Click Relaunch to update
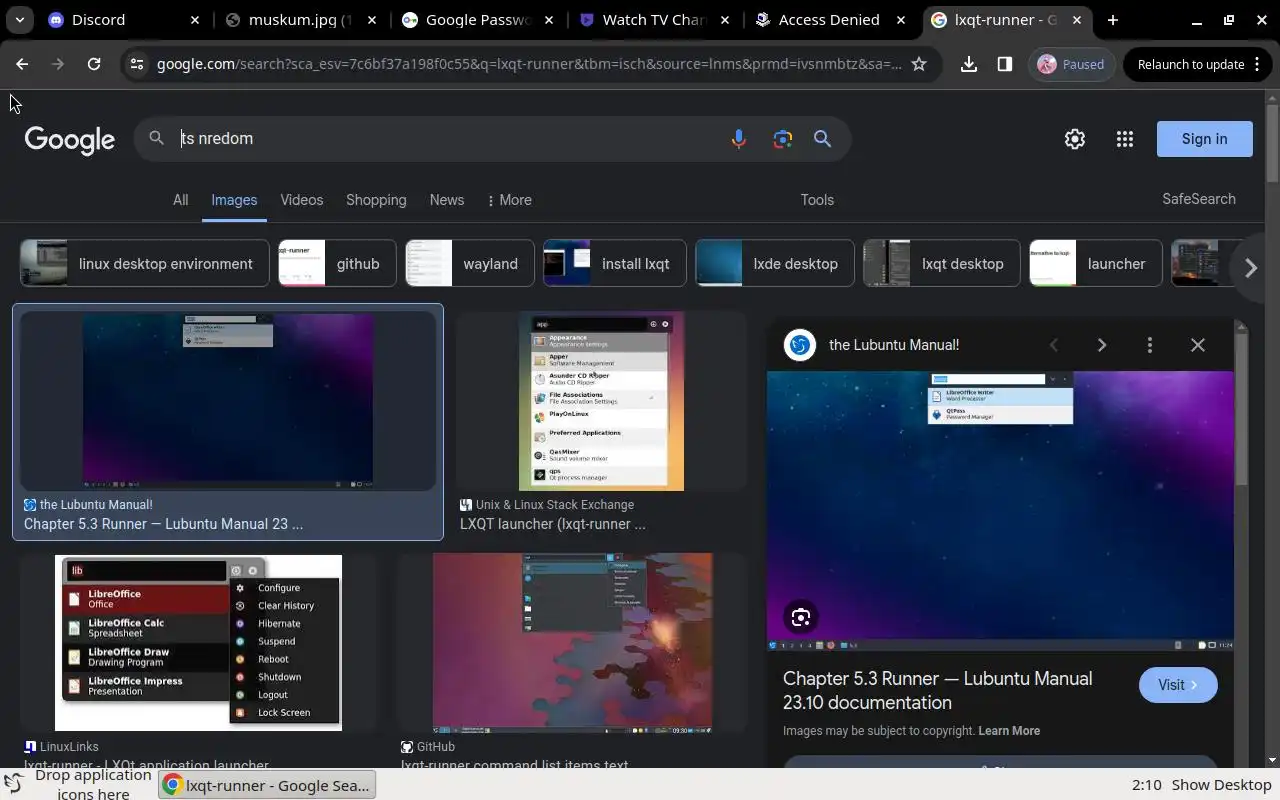 point(1191,64)
